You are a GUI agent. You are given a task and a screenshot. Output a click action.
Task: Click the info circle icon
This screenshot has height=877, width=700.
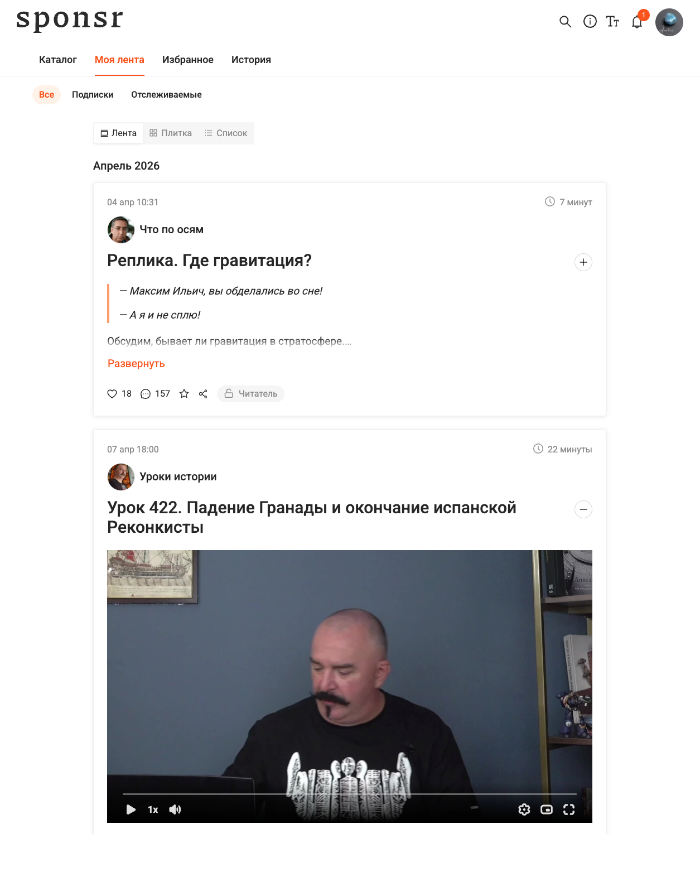click(x=590, y=22)
